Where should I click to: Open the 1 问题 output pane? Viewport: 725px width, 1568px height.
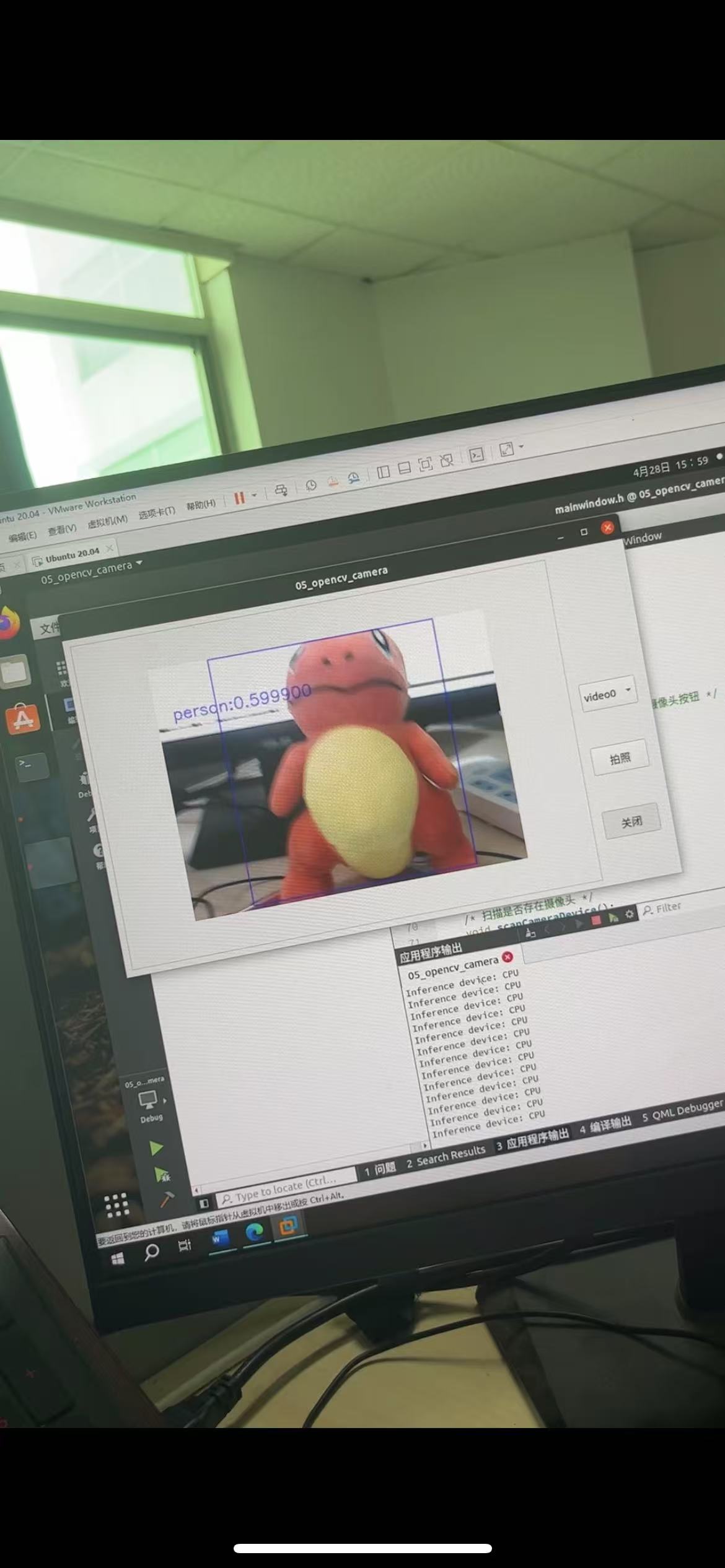click(380, 1169)
